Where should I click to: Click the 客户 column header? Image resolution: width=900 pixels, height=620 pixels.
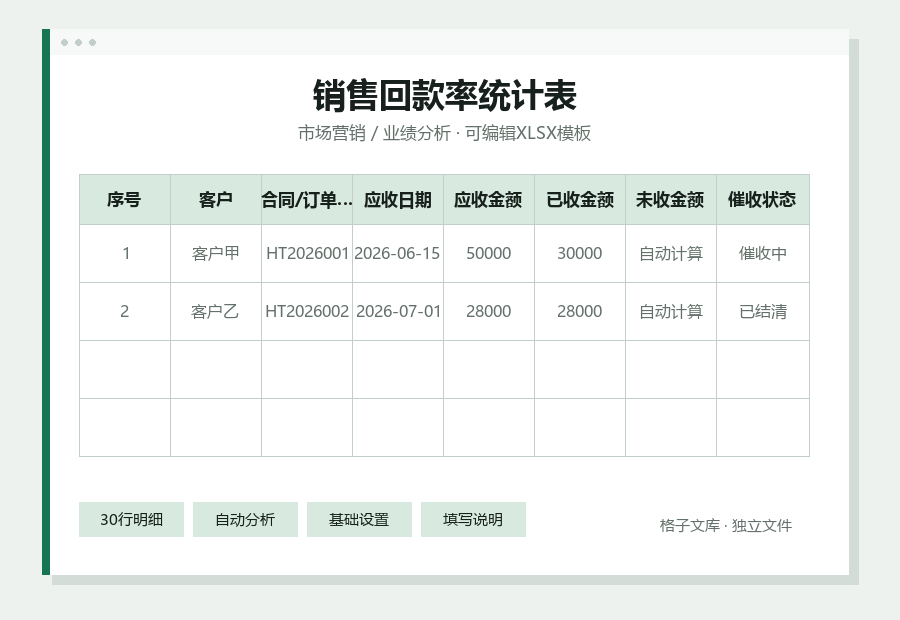click(216, 200)
